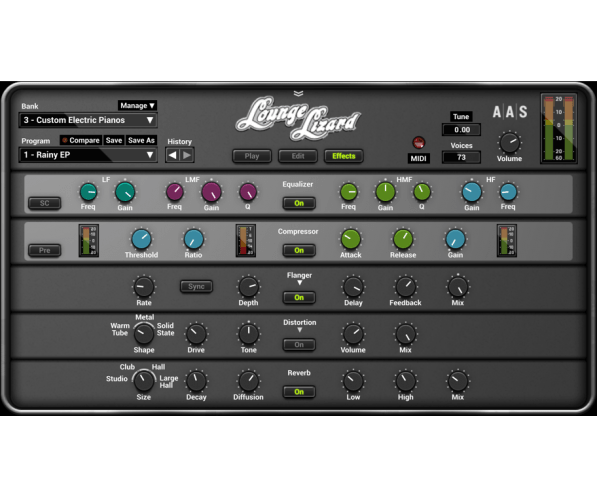Click the LMF Freq knob
597x497 pixels.
[x=175, y=192]
